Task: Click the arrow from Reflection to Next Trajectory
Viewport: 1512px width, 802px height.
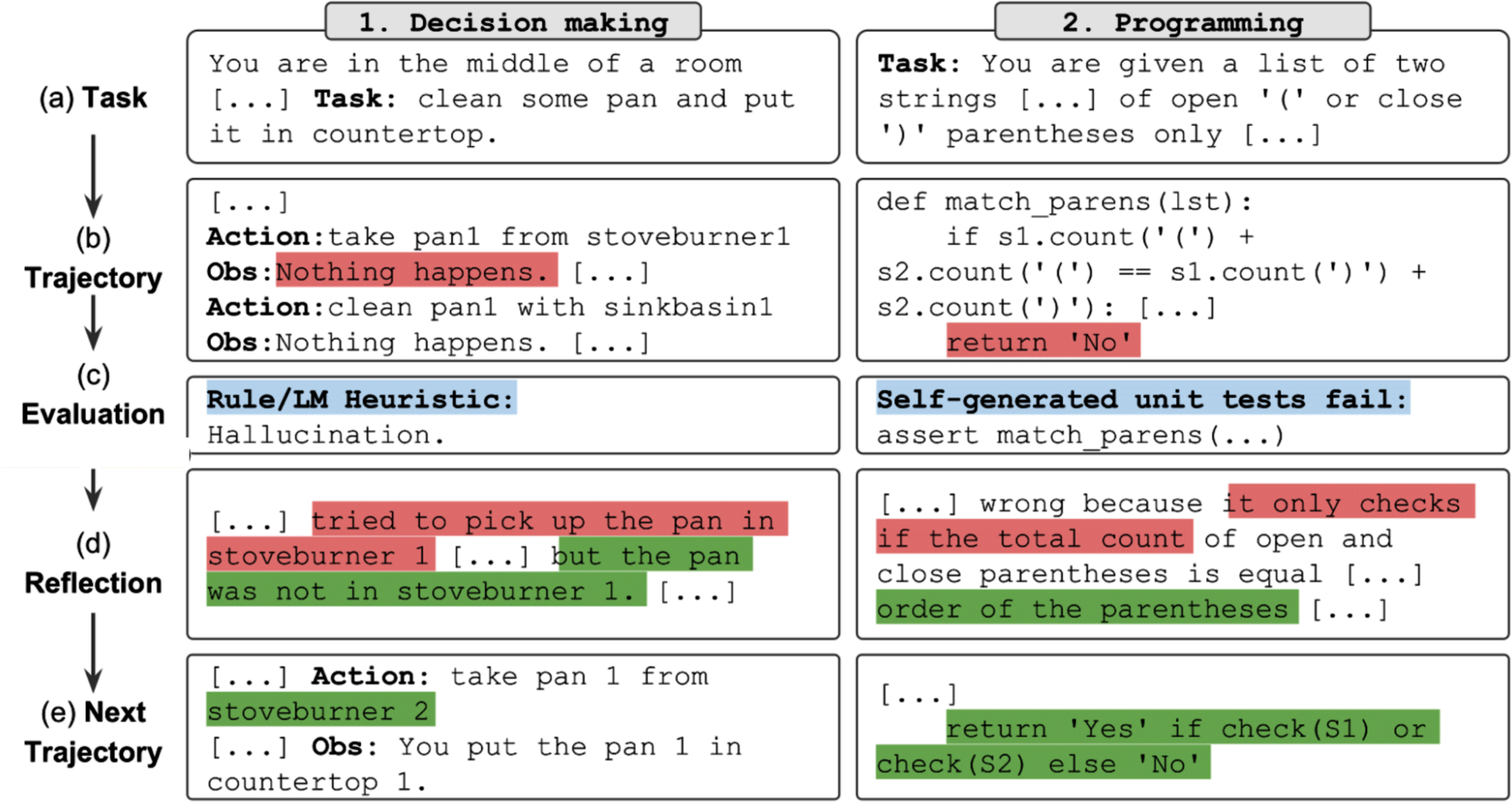Action: point(93,652)
